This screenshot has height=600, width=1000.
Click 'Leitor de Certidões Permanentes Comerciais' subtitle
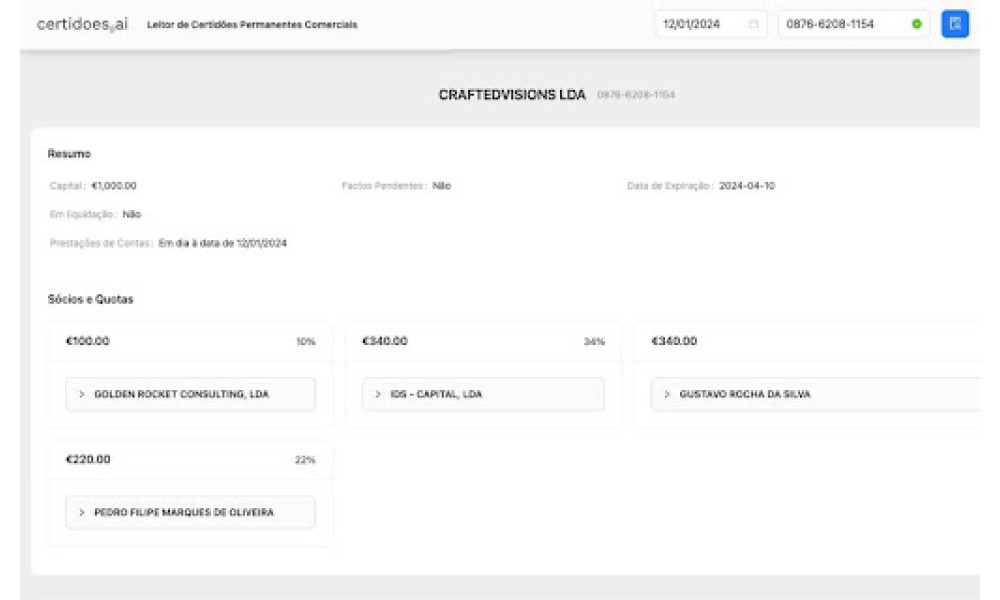[252, 25]
